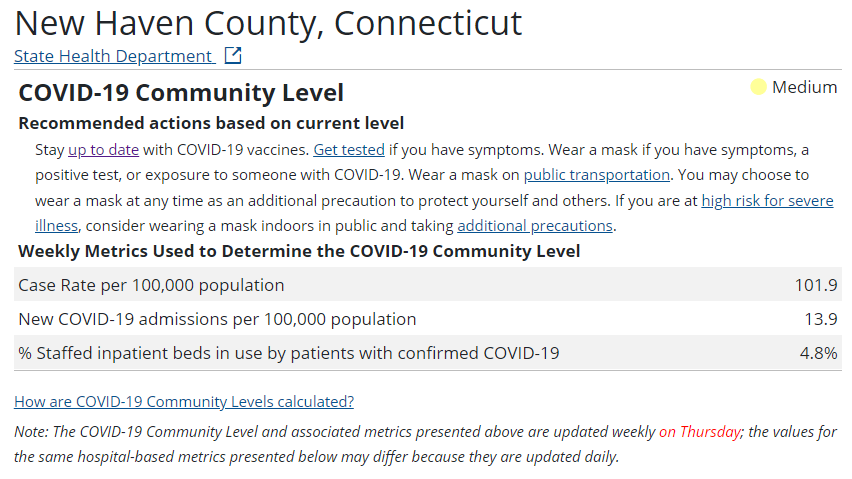Open the 'public transportation' link
Image resolution: width=852 pixels, height=479 pixels.
597,175
